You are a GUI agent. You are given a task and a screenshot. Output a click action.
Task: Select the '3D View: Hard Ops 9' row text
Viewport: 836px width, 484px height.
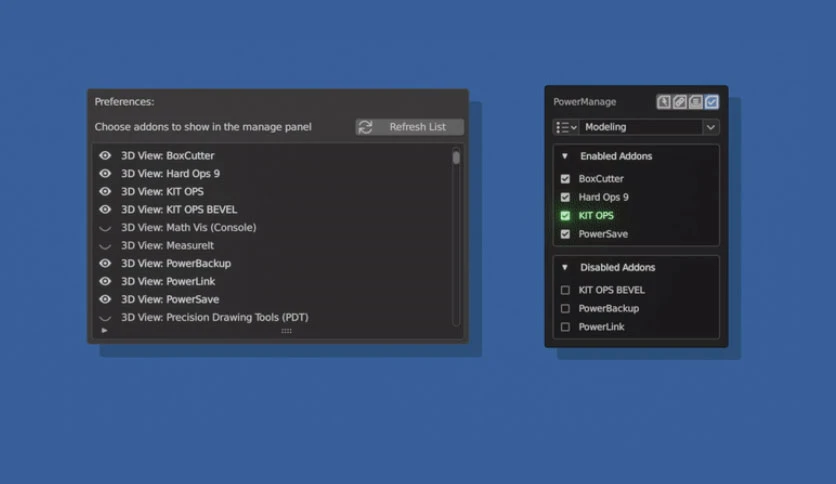click(x=170, y=173)
